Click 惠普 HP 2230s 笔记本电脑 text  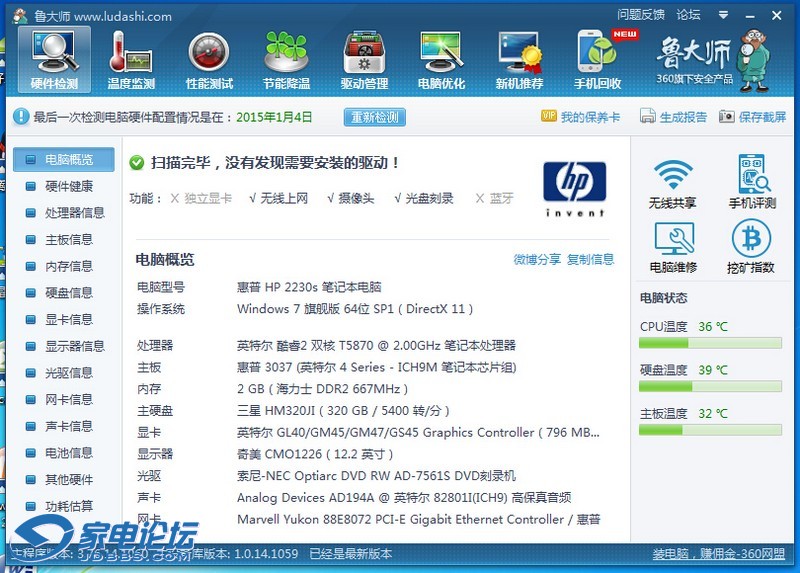coord(309,287)
